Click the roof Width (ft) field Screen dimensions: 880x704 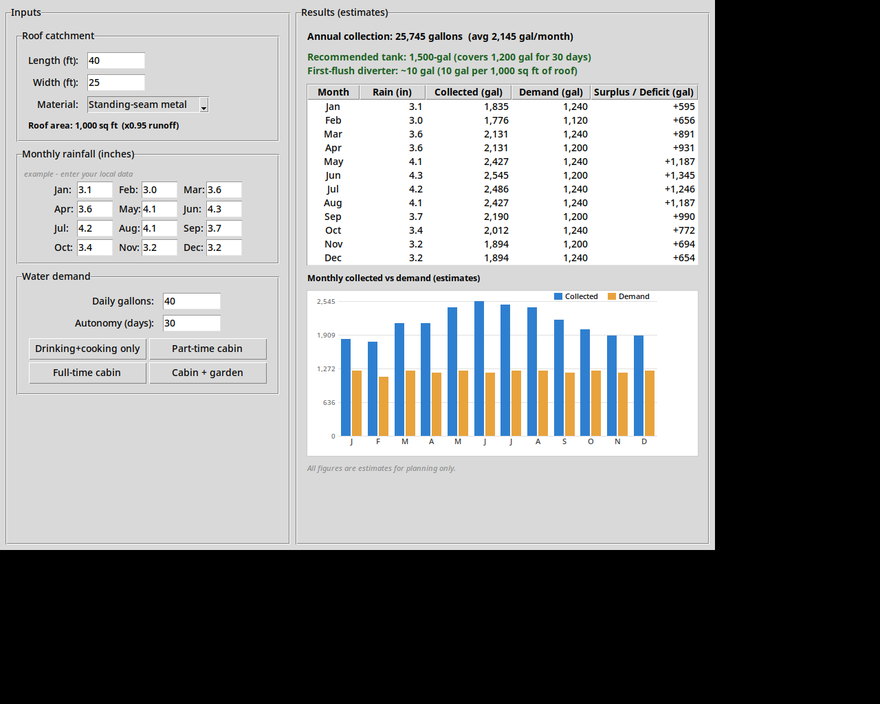click(116, 83)
